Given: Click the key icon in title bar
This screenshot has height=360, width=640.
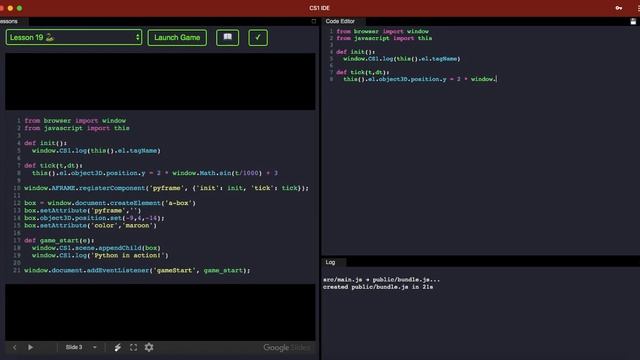Looking at the screenshot, I should coord(619,8).
